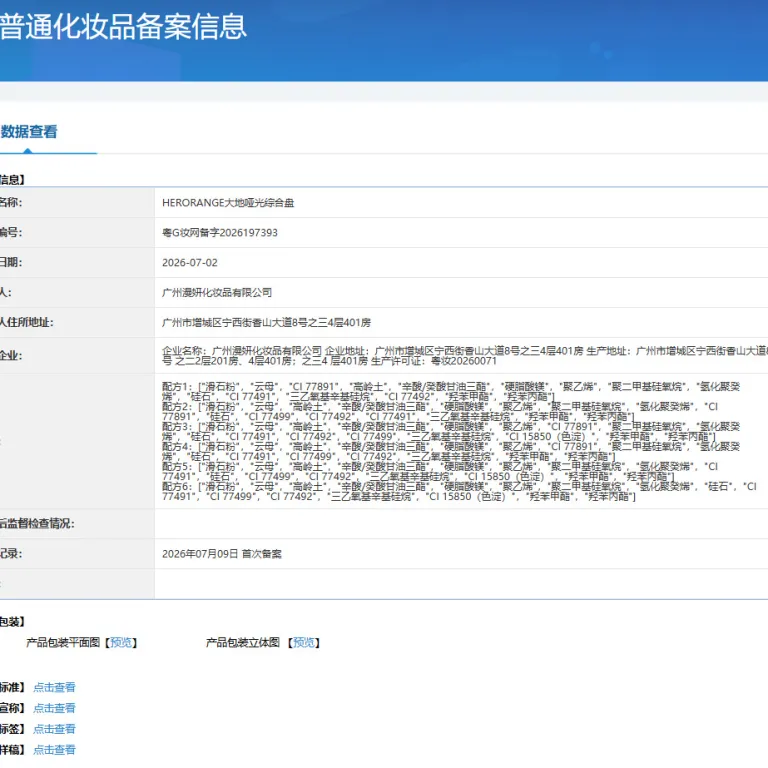Click the 配方2 ingredient line
The image size is (768, 768).
point(440,411)
